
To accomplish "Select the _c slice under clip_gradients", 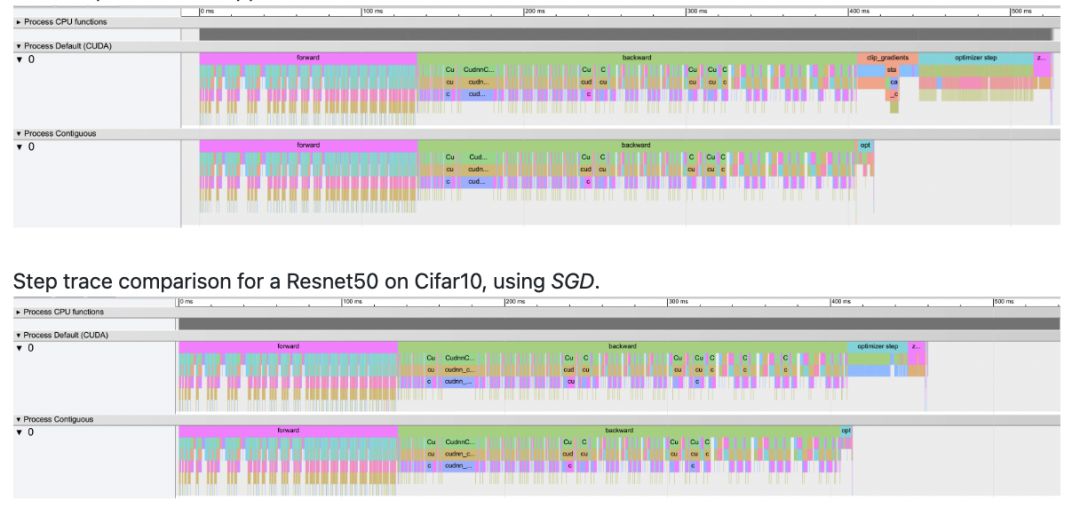I will coord(894,95).
